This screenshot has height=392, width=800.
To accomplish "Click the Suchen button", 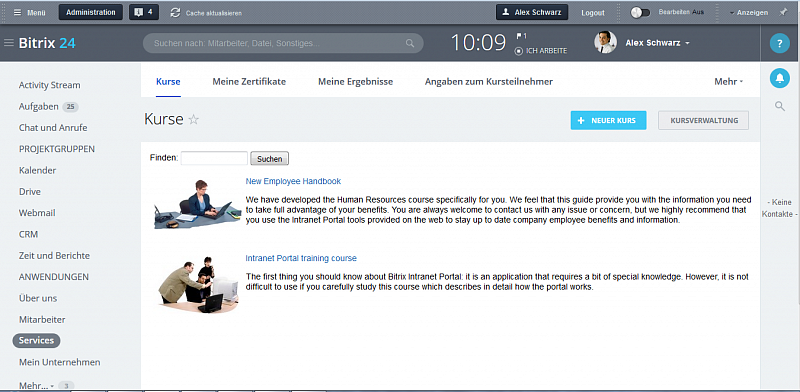I will [x=269, y=159].
